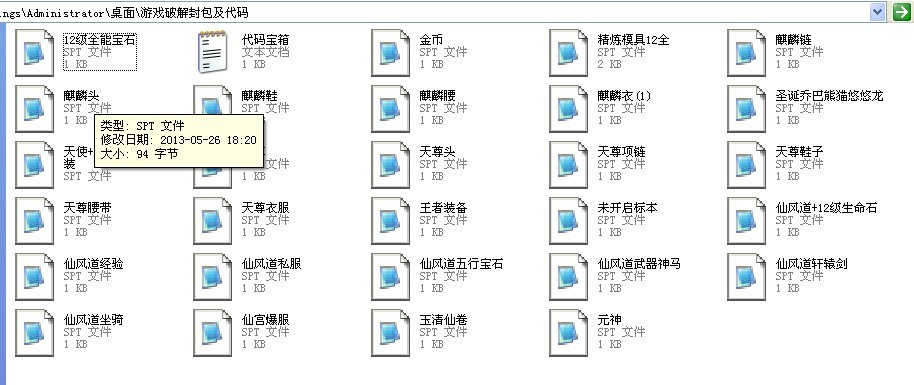Click the 仙风道轩辕剑 file icon

pyautogui.click(x=746, y=277)
